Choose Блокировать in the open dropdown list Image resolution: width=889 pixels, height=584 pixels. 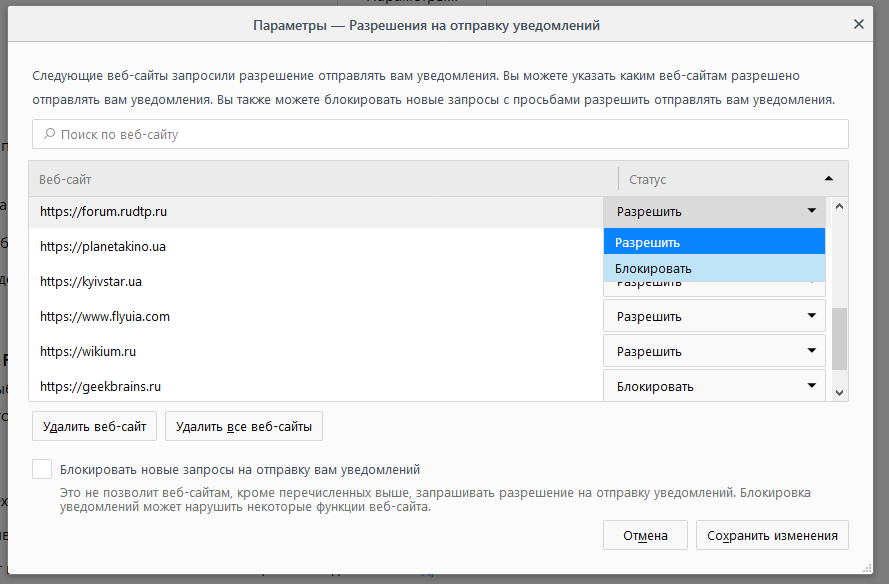(x=714, y=268)
